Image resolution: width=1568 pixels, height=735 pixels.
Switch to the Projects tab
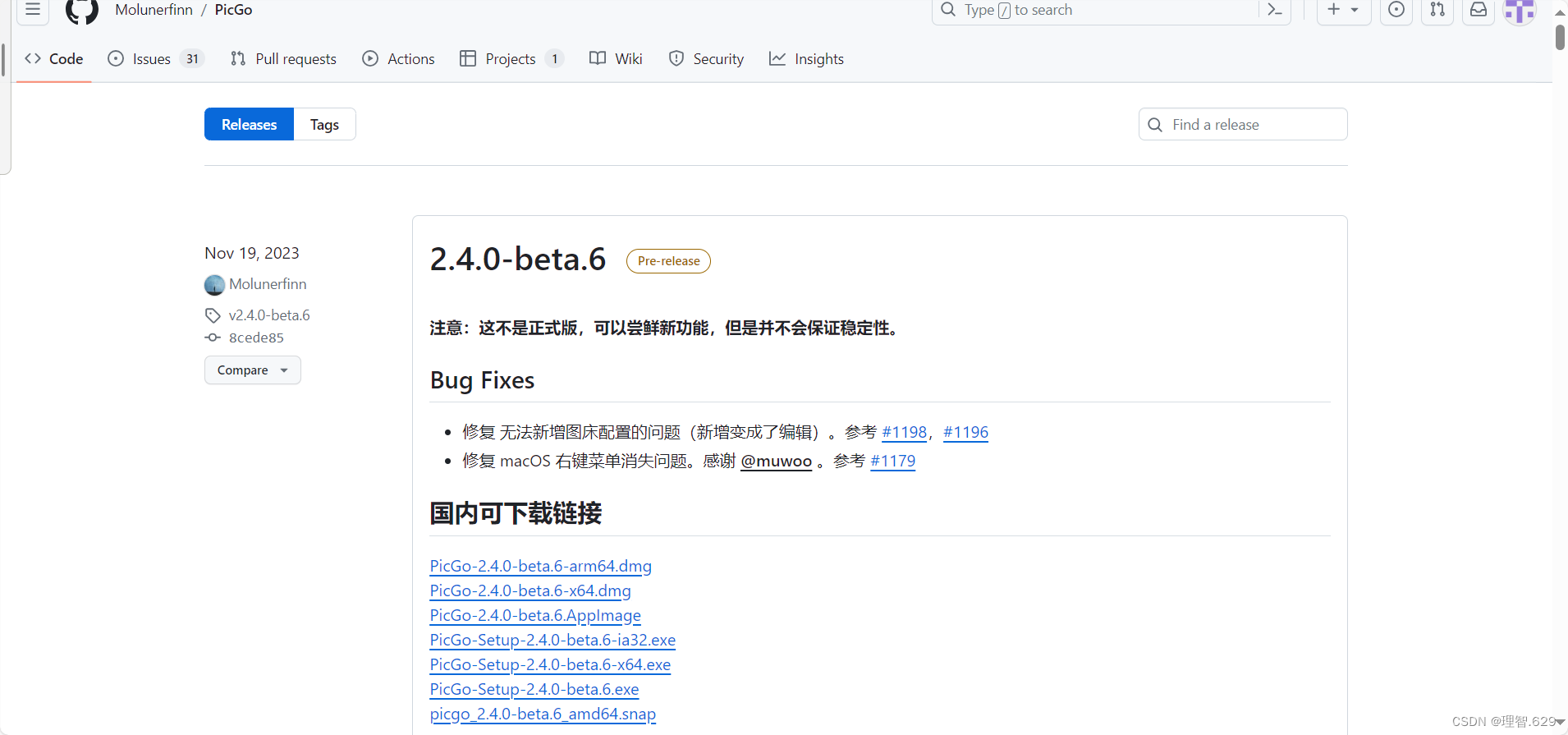[511, 58]
